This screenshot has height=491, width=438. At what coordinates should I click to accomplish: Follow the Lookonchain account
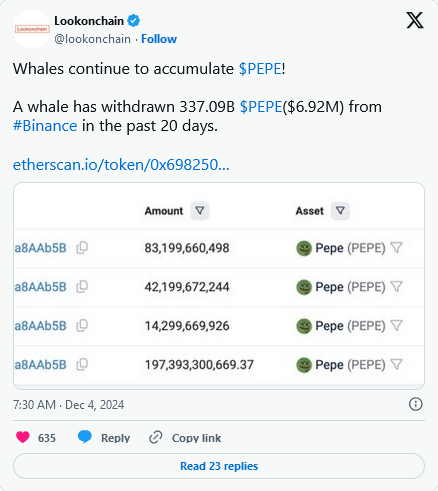pyautogui.click(x=159, y=39)
